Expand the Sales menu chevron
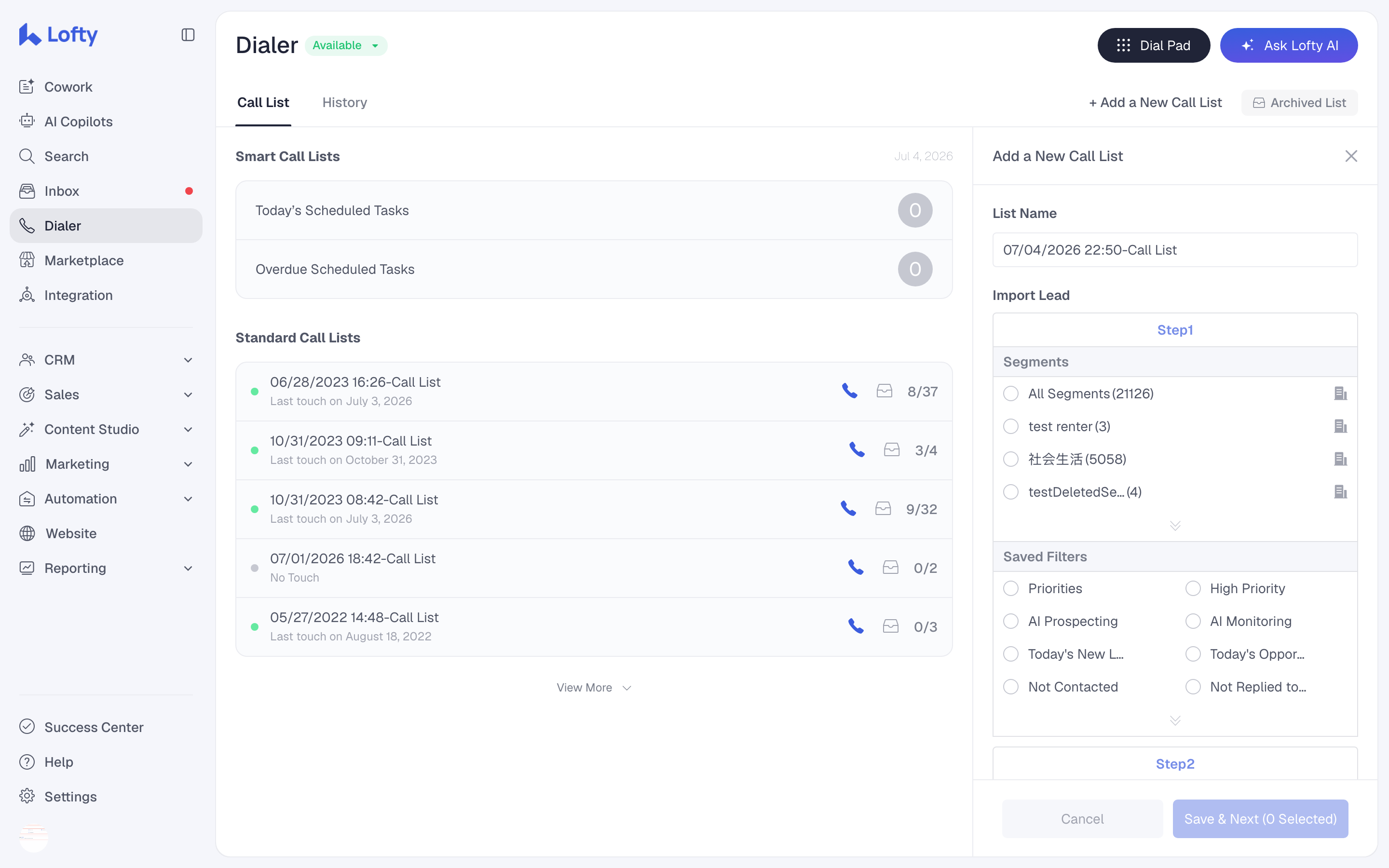Viewport: 1389px width, 868px height. [188, 394]
